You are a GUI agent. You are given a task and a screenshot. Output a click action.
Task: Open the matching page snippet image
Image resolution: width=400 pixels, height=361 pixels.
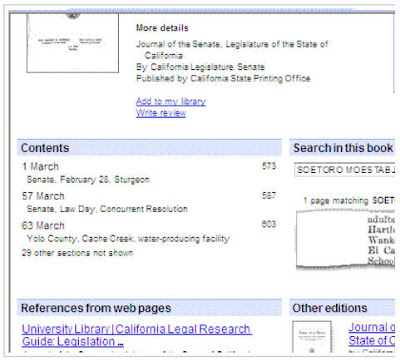(x=345, y=239)
